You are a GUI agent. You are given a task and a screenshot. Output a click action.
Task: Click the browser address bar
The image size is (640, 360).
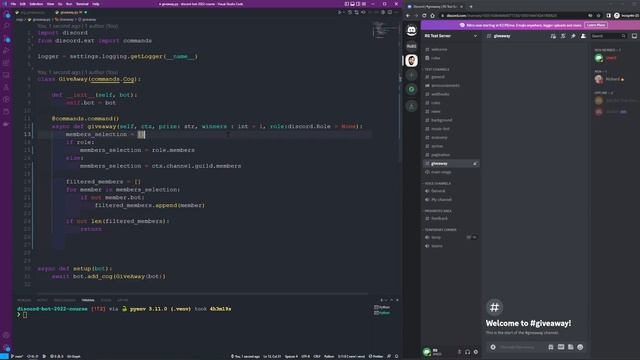pos(512,16)
